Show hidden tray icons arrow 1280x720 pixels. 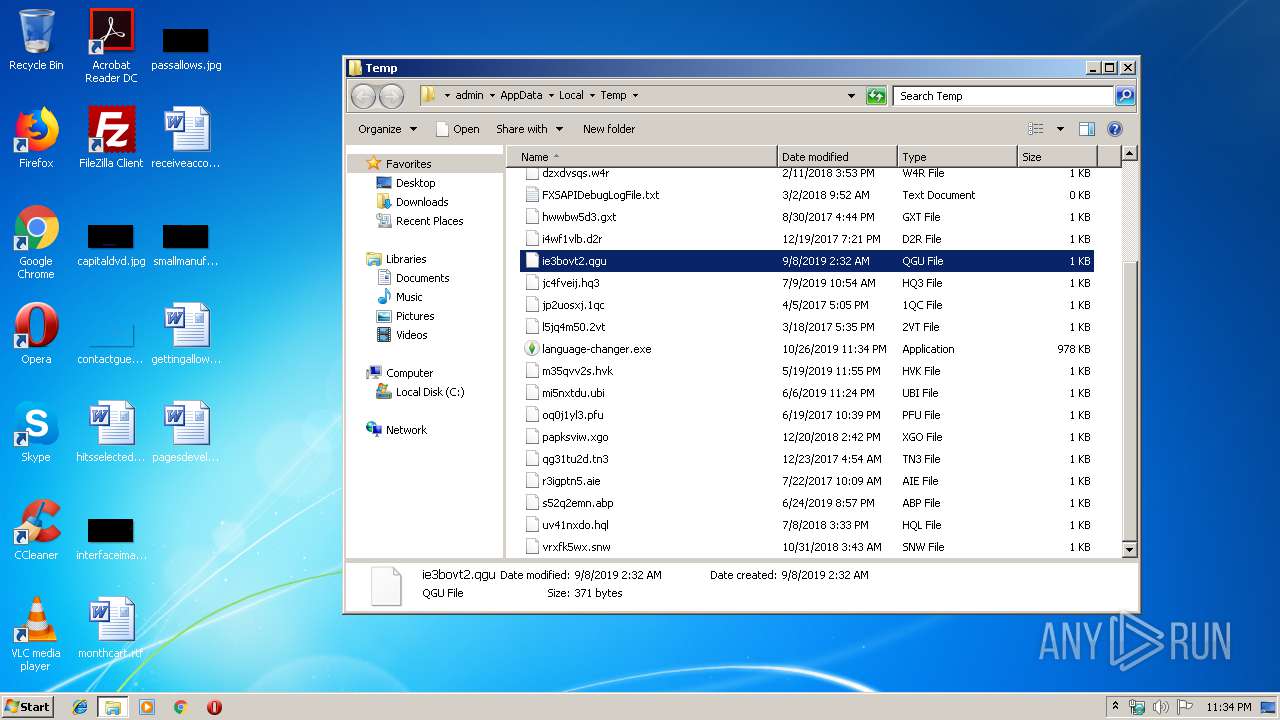pos(1115,706)
